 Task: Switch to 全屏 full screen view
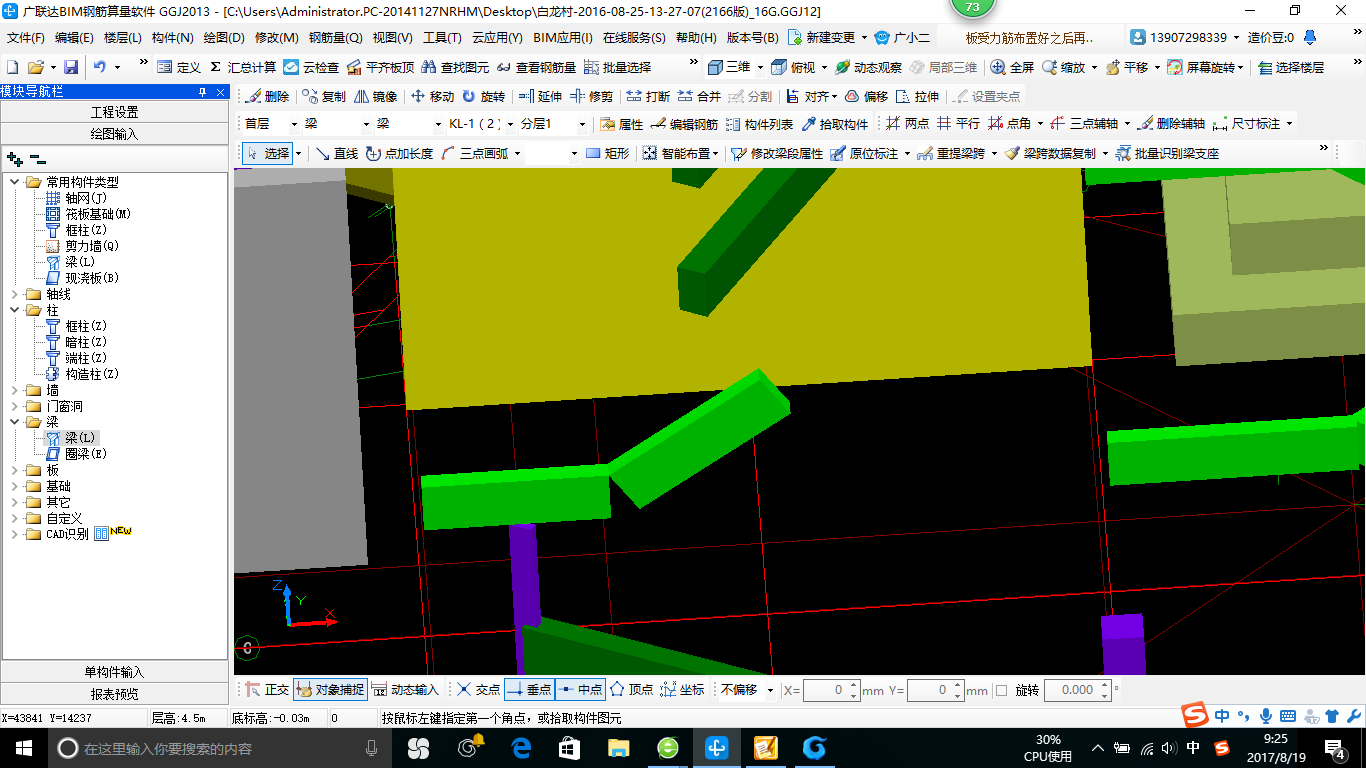pyautogui.click(x=1012, y=67)
